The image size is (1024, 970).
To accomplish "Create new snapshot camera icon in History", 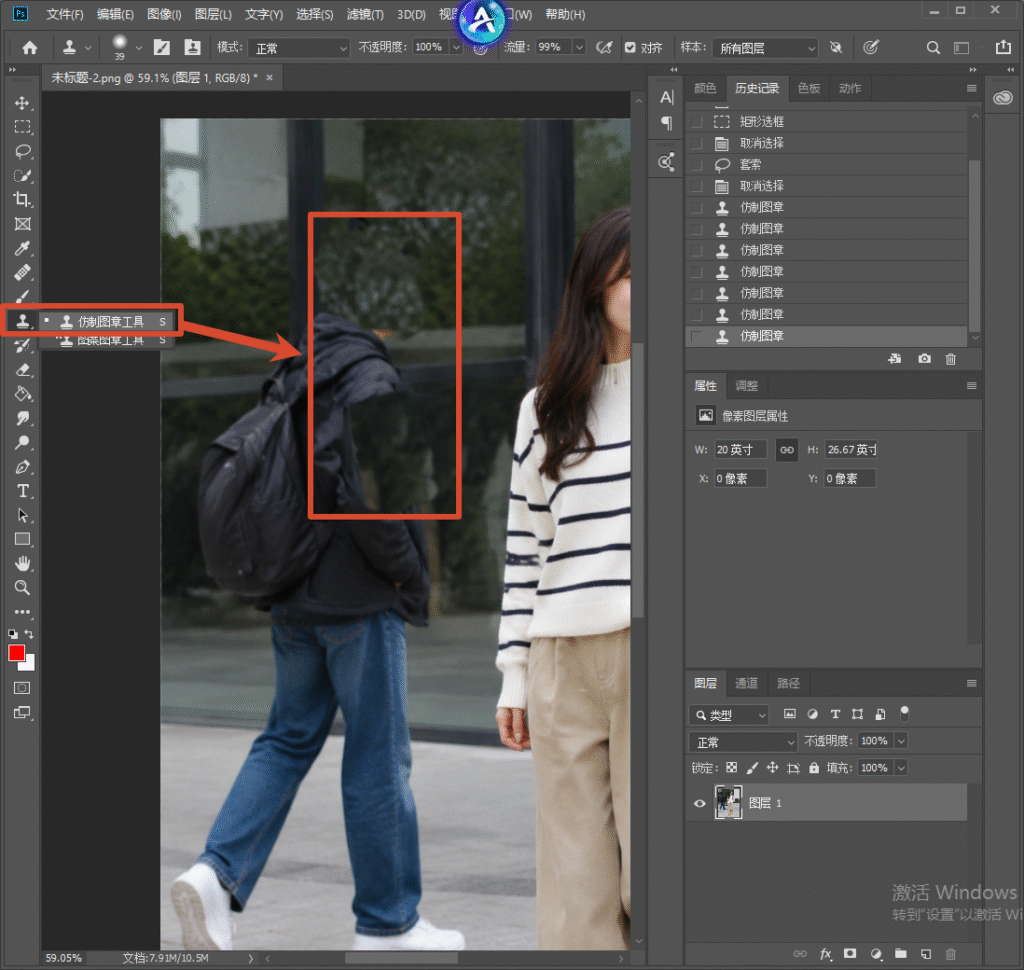I will click(924, 359).
